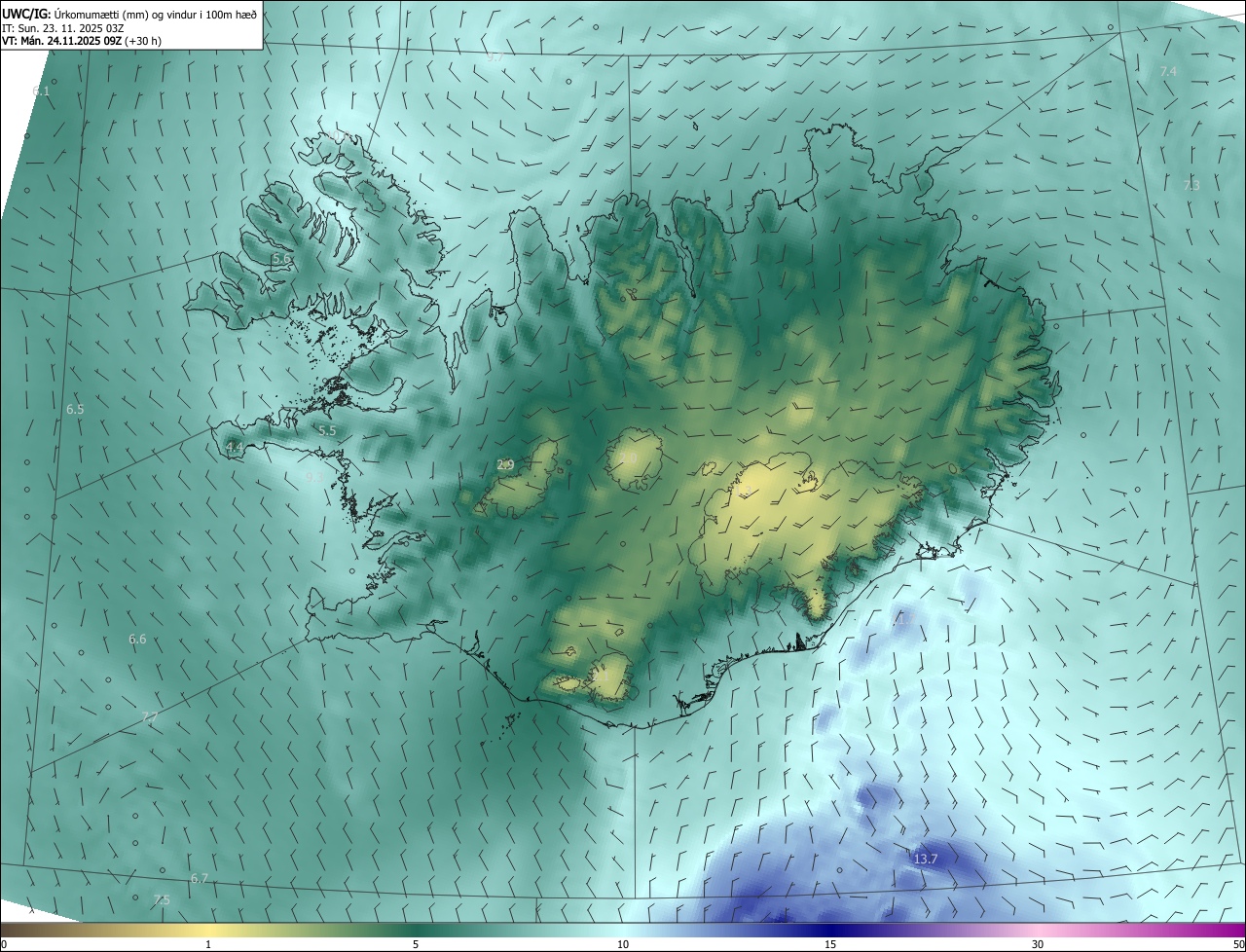Click the colorbar tick label 0
The image size is (1246, 952).
tap(4, 944)
